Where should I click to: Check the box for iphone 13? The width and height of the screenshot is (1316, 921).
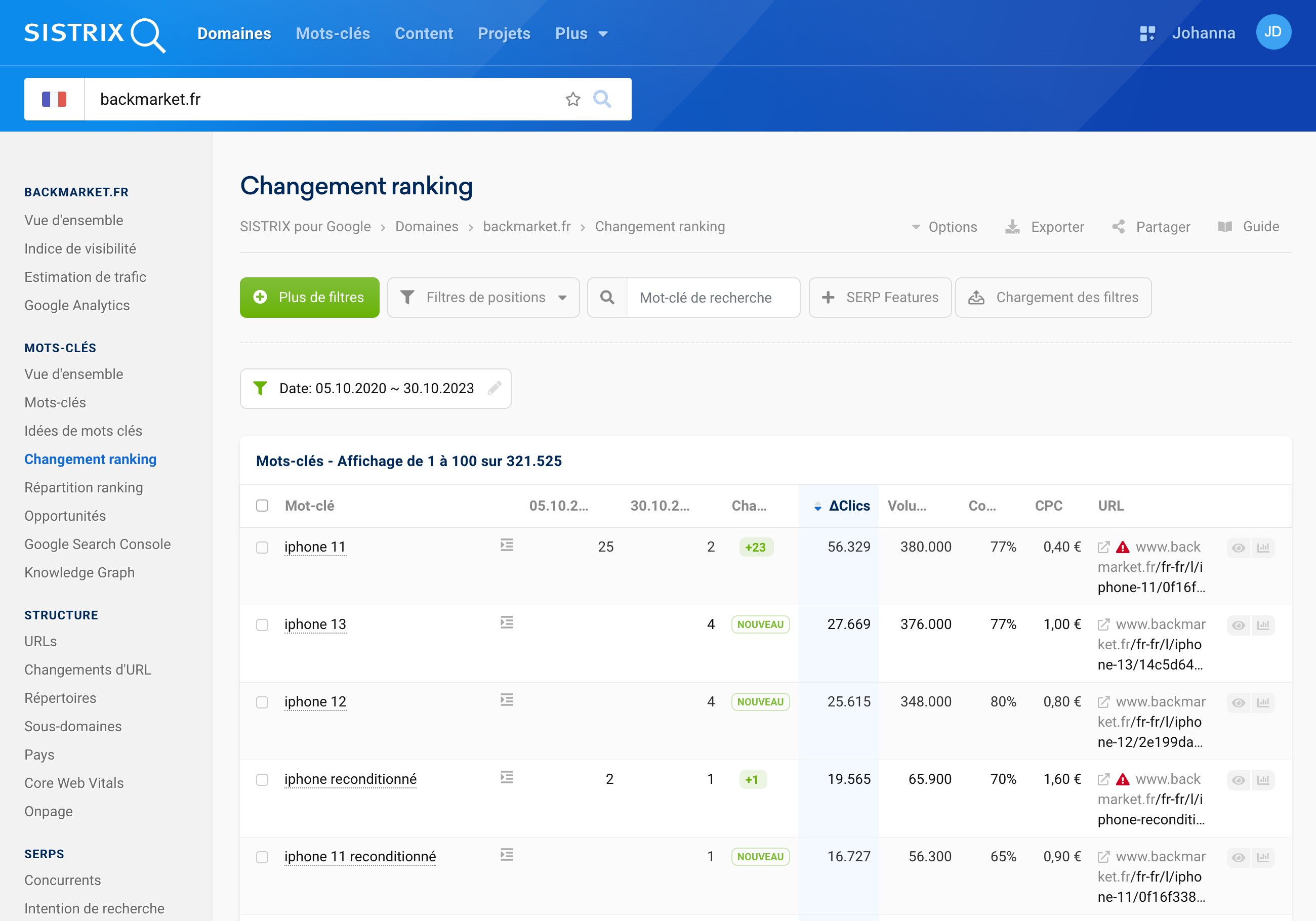click(x=262, y=624)
